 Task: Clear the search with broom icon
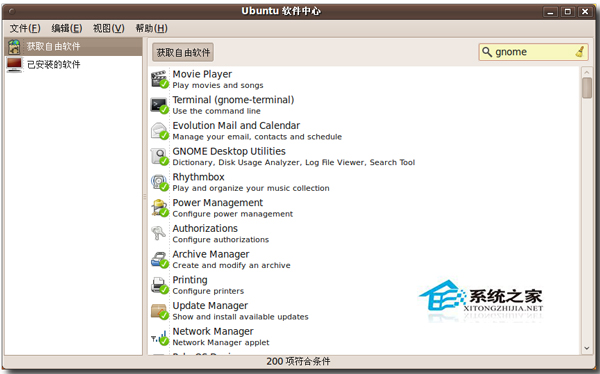580,52
